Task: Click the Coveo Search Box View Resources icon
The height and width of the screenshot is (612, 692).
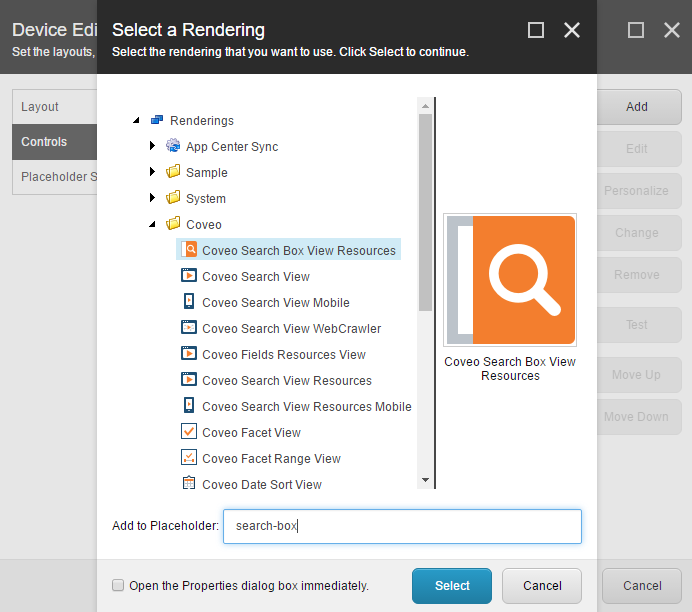Action: point(189,250)
